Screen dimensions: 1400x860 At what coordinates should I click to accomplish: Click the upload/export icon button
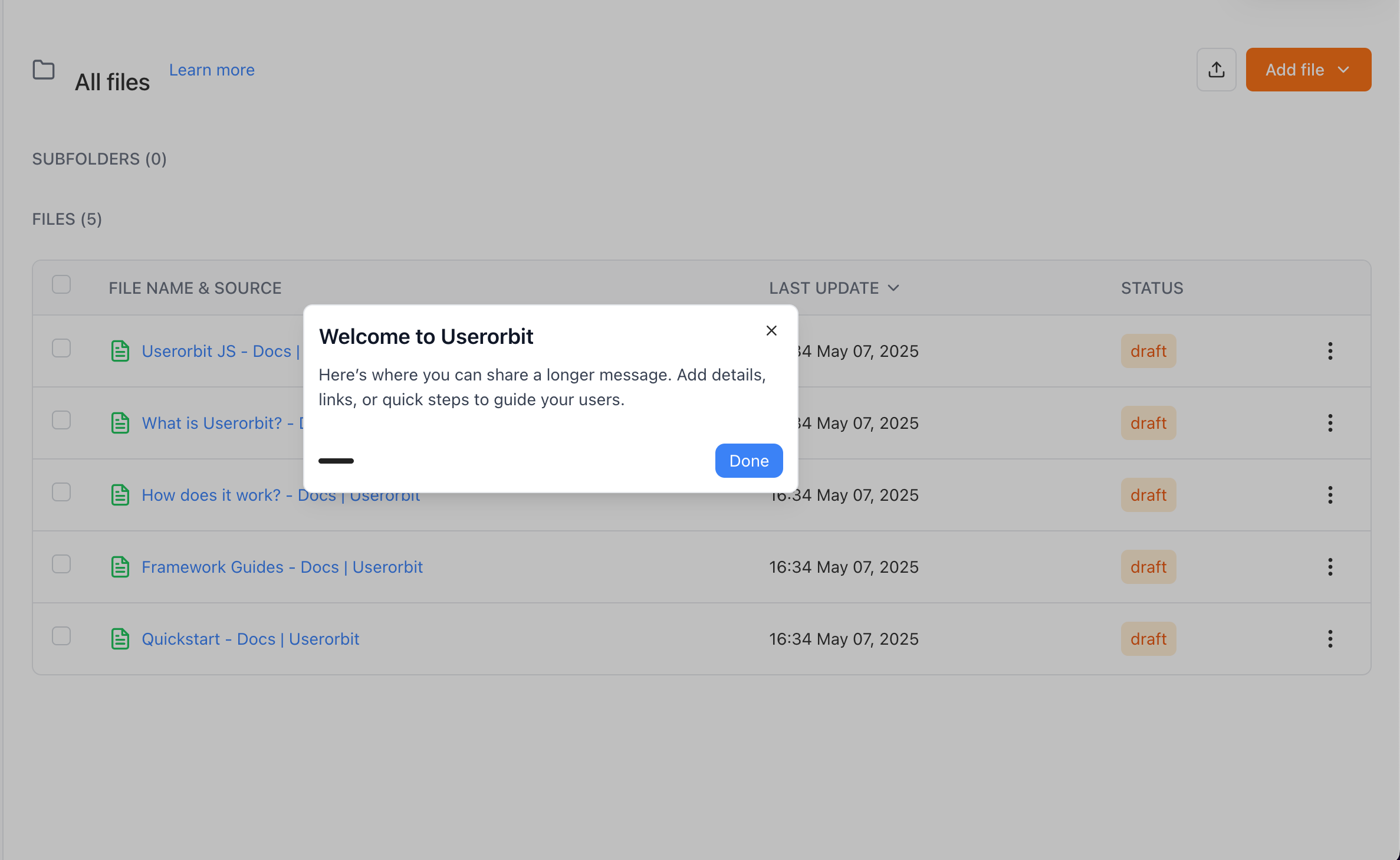1216,70
